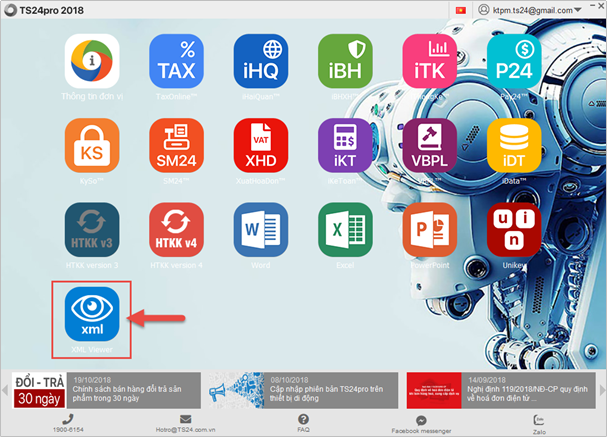Image resolution: width=607 pixels, height=437 pixels.
Task: Open the PowerPoint app icon
Action: point(429,230)
